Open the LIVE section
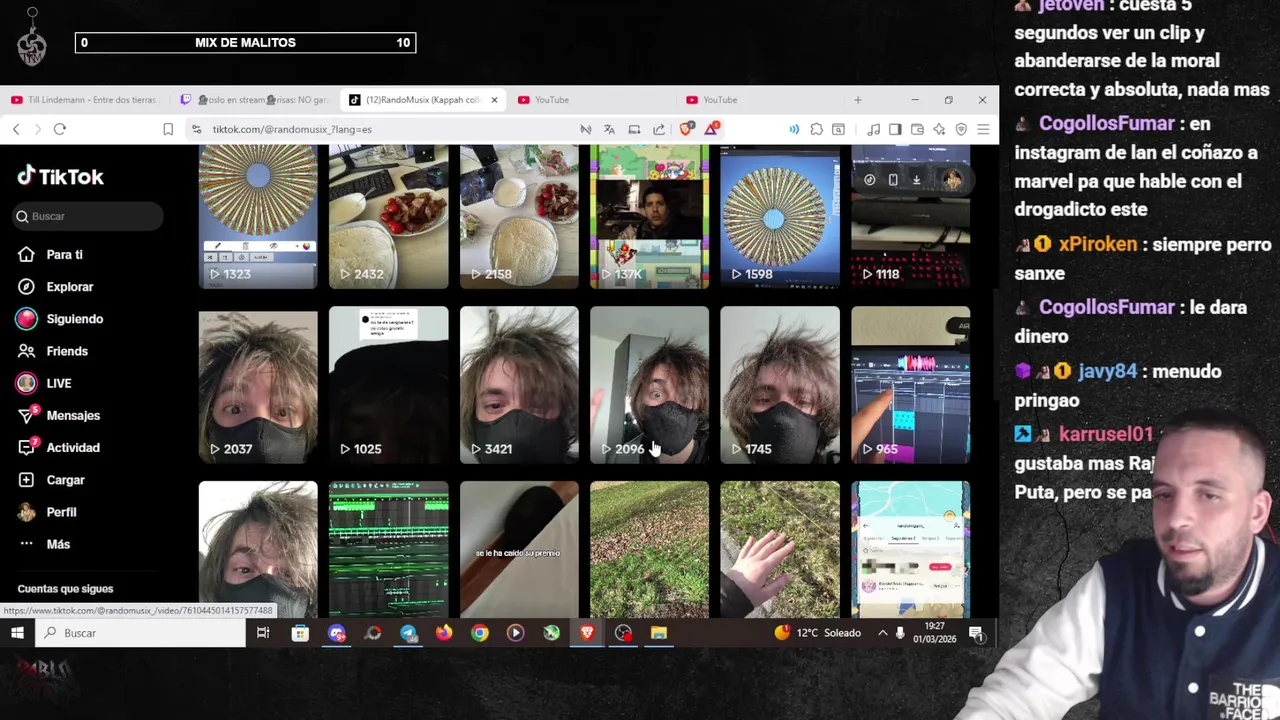The width and height of the screenshot is (1280, 720). [44, 383]
